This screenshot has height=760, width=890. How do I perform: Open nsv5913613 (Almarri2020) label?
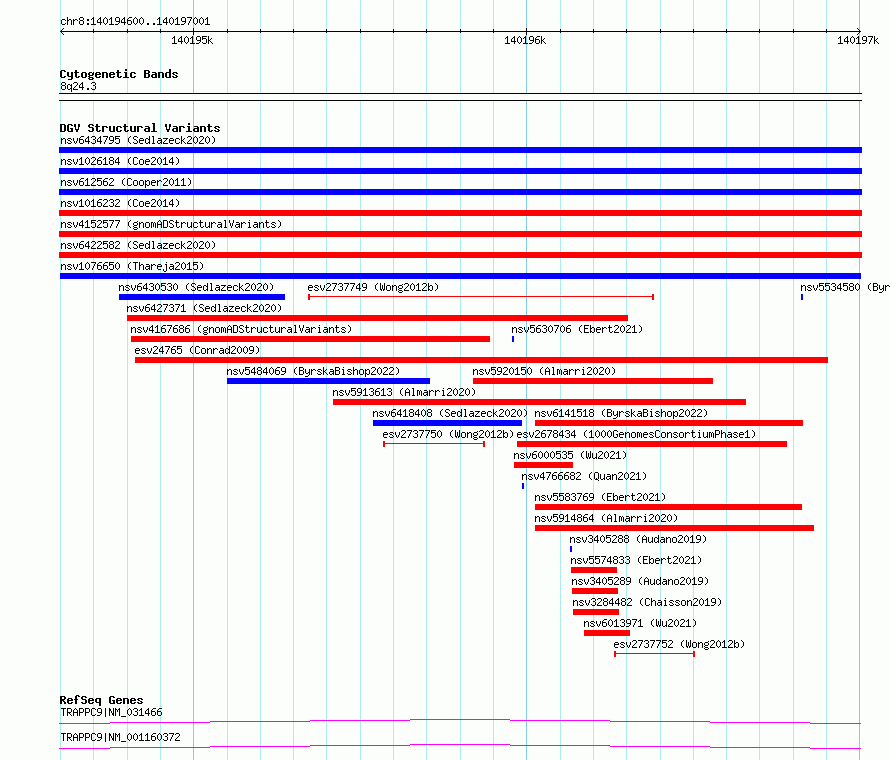click(x=404, y=392)
